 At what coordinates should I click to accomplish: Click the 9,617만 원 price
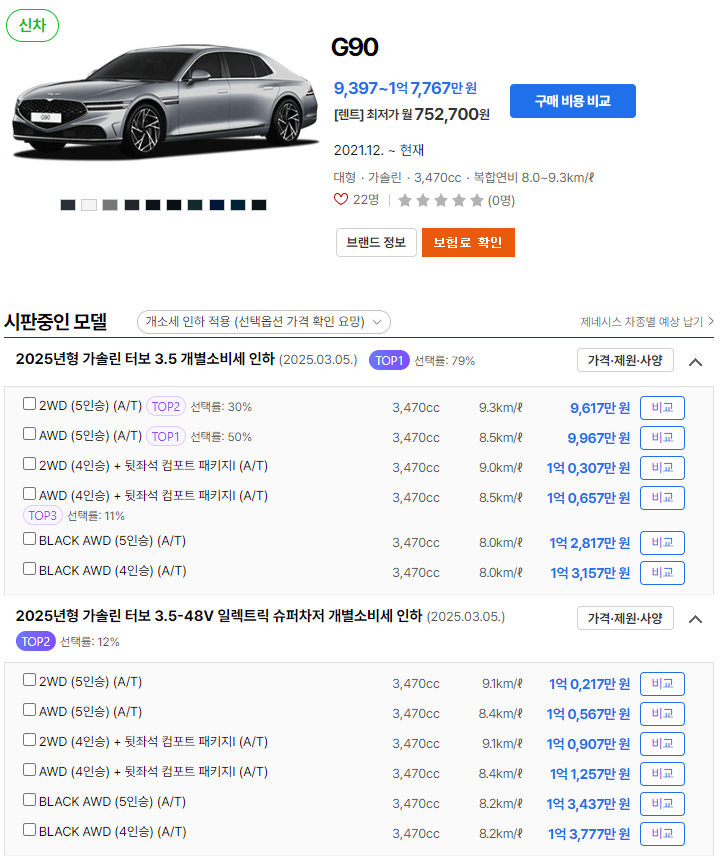coord(599,408)
